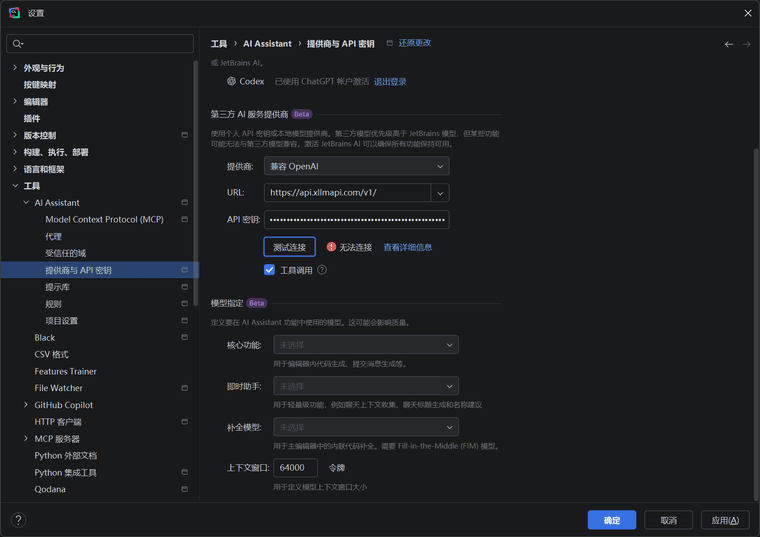Click project-level icon on Qodana row
The width and height of the screenshot is (760, 537).
coord(185,490)
